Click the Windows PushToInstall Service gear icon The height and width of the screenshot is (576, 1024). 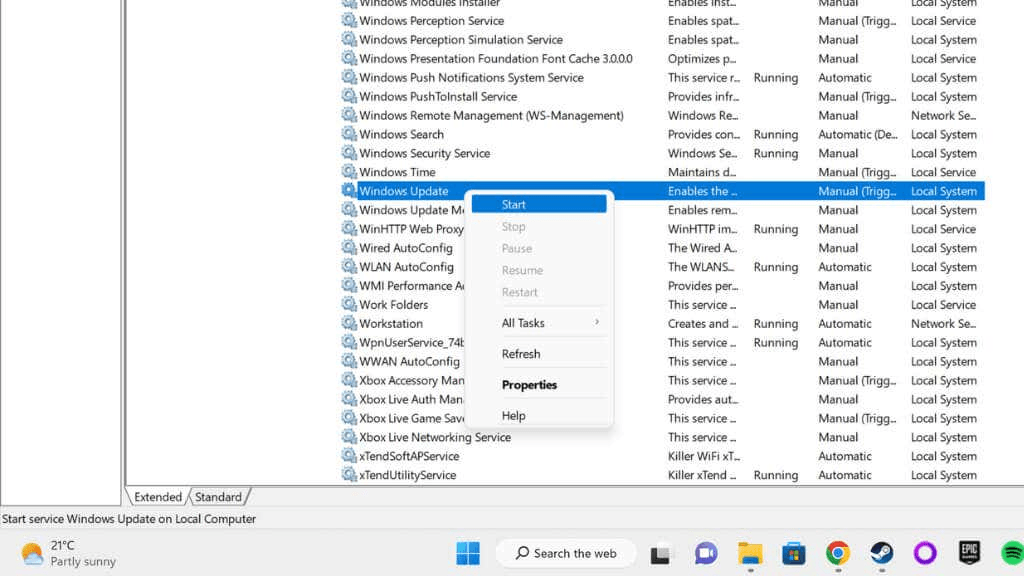pos(349,95)
